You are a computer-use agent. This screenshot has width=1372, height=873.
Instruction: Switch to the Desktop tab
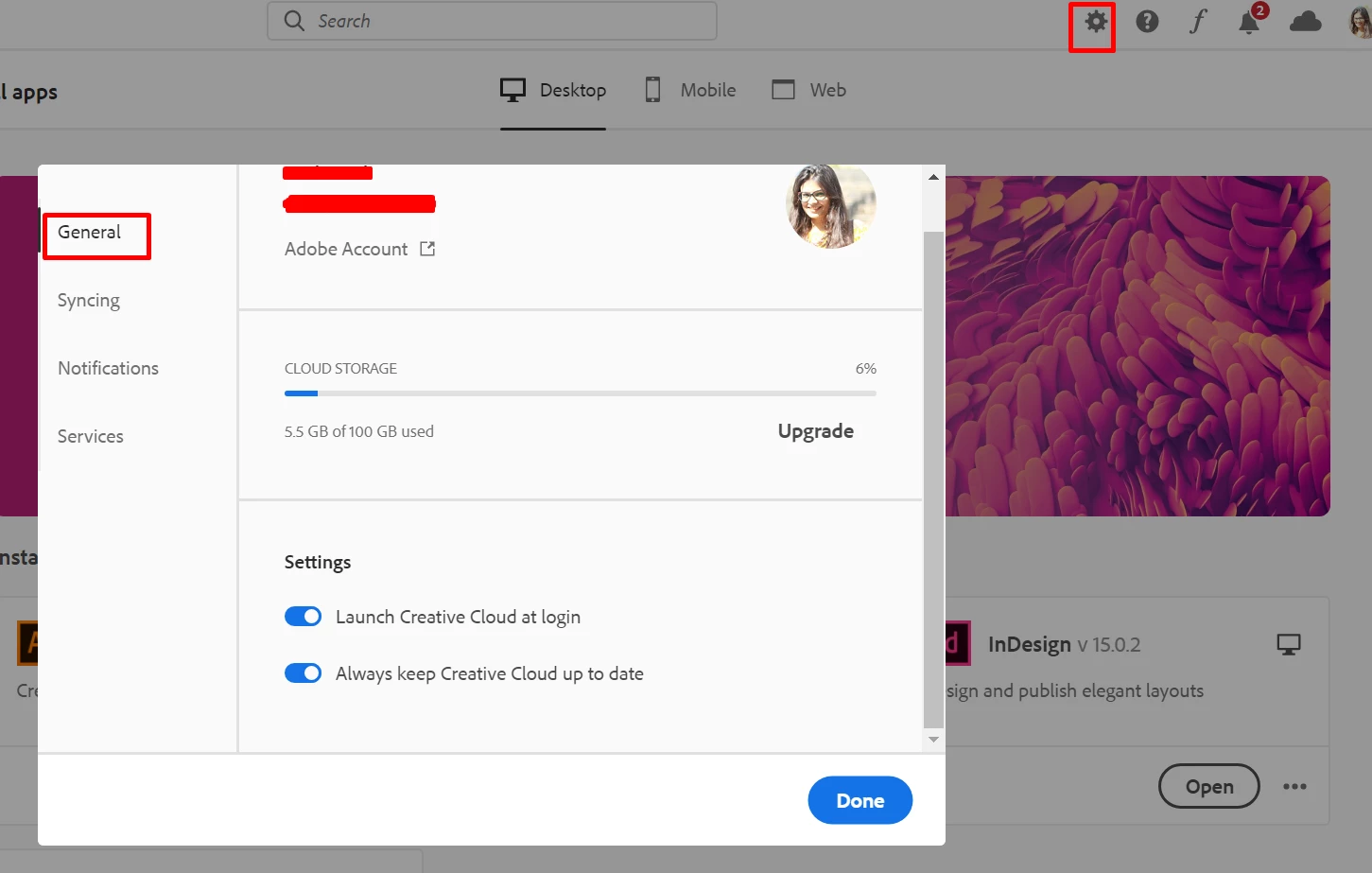553,90
